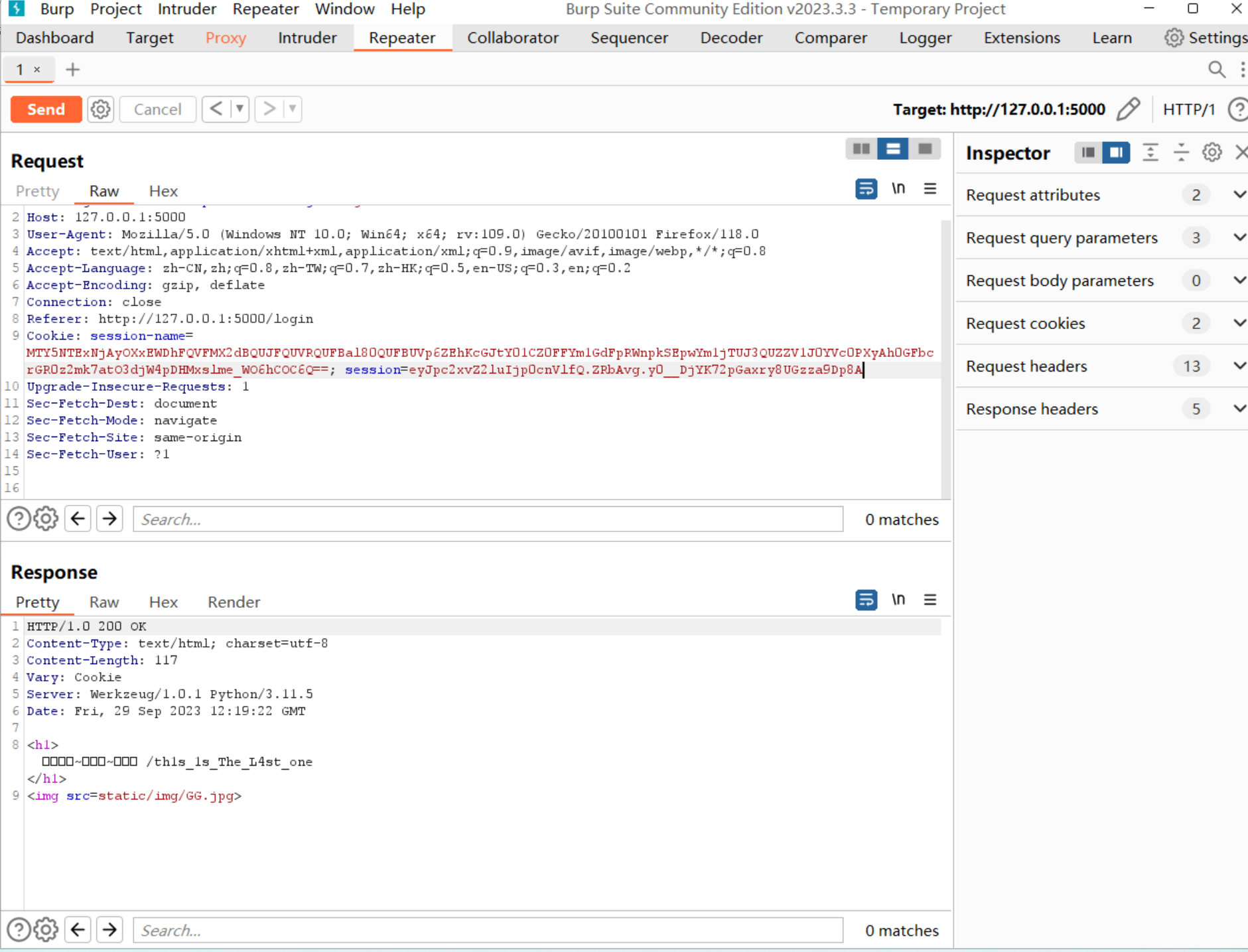The image size is (1248, 952).
Task: Toggle word wrap in Request panel
Action: 866,189
